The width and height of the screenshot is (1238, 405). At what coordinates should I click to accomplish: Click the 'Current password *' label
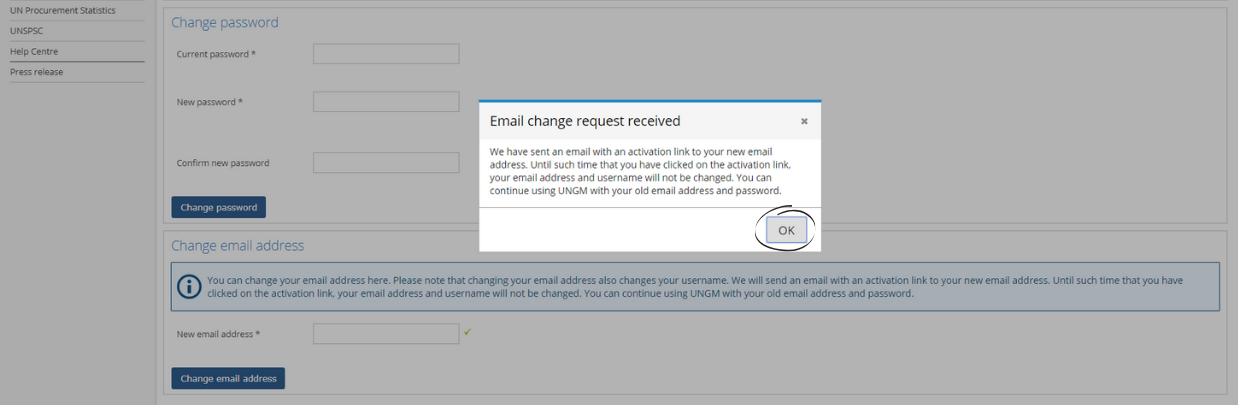(216, 54)
